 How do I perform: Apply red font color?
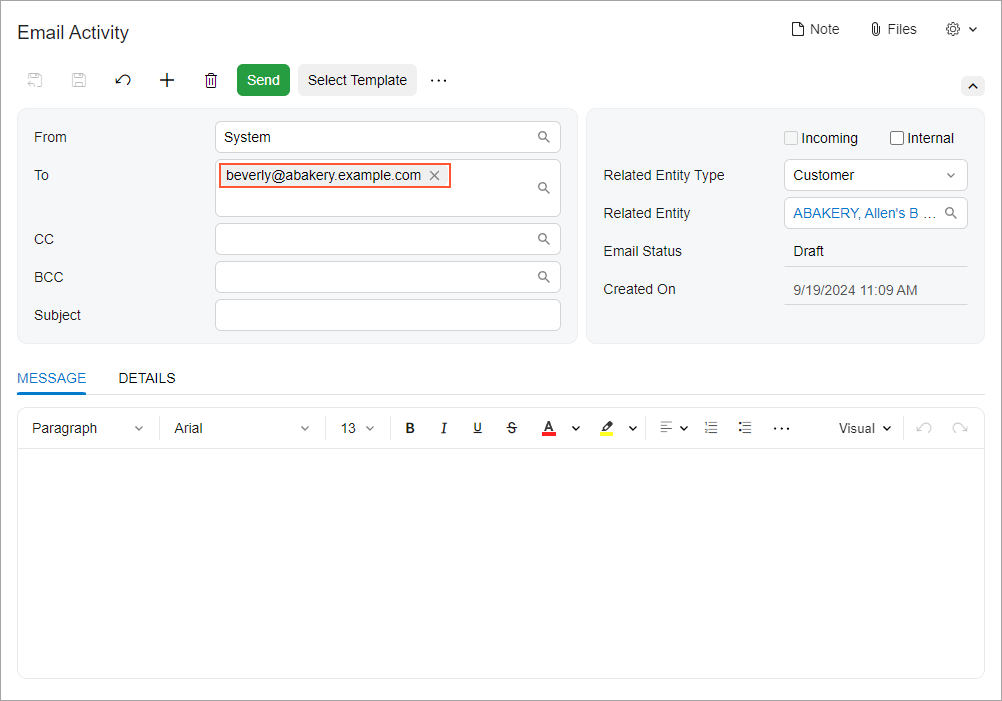pyautogui.click(x=548, y=428)
